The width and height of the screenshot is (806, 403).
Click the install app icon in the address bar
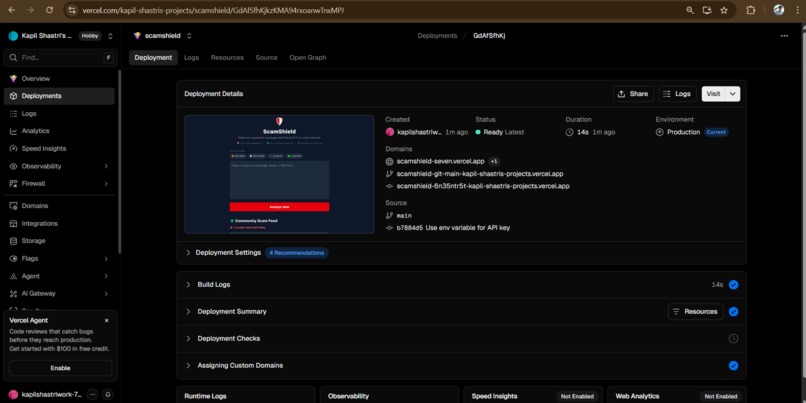click(707, 10)
